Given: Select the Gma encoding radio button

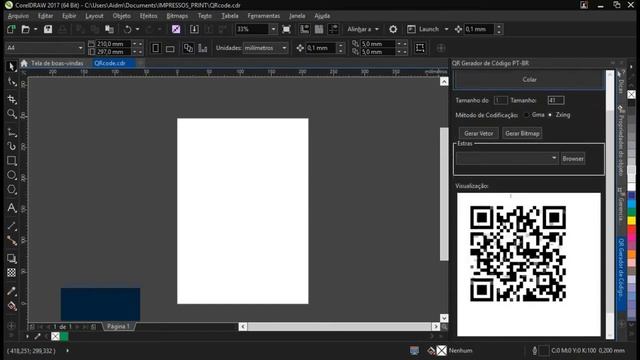Looking at the screenshot, I should [x=527, y=115].
